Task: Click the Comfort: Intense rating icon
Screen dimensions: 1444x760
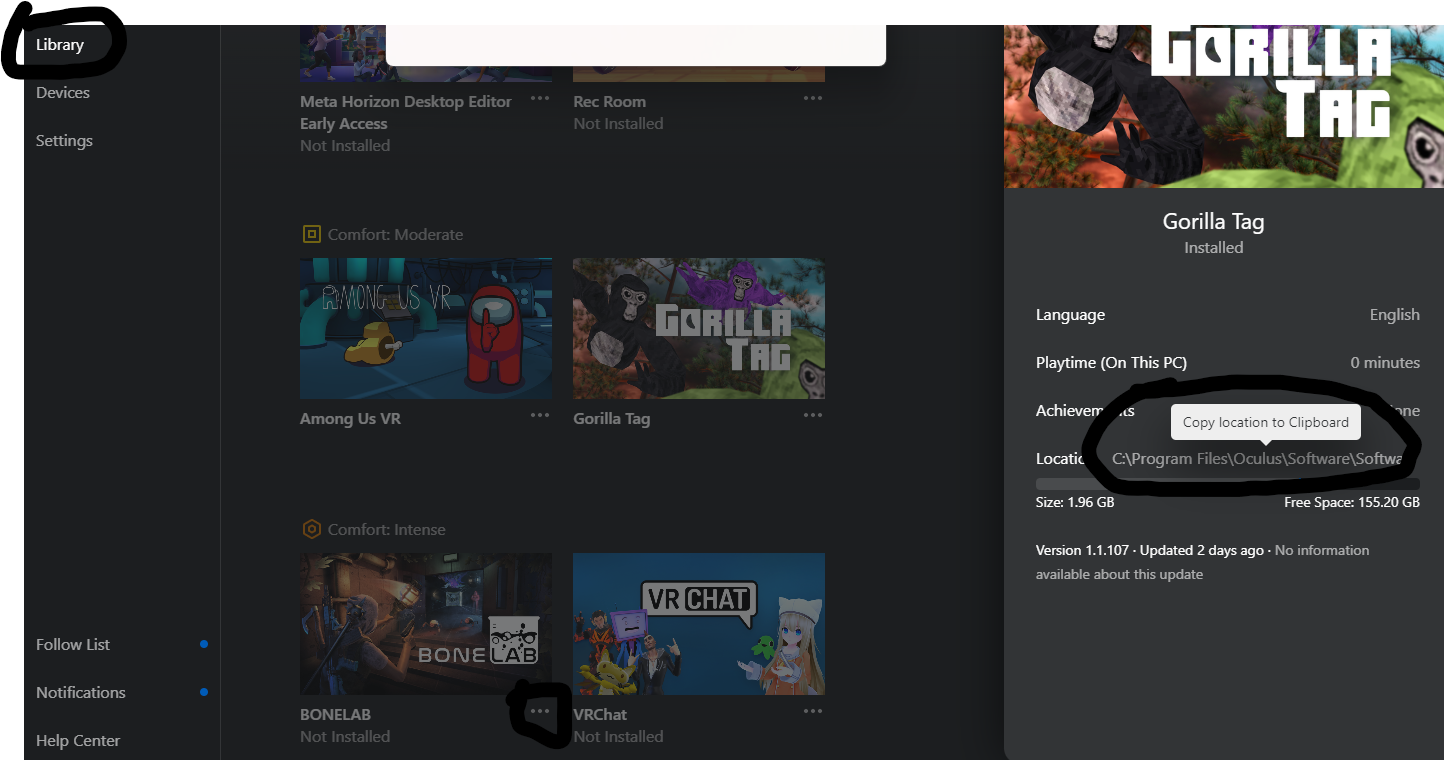Action: pyautogui.click(x=312, y=529)
